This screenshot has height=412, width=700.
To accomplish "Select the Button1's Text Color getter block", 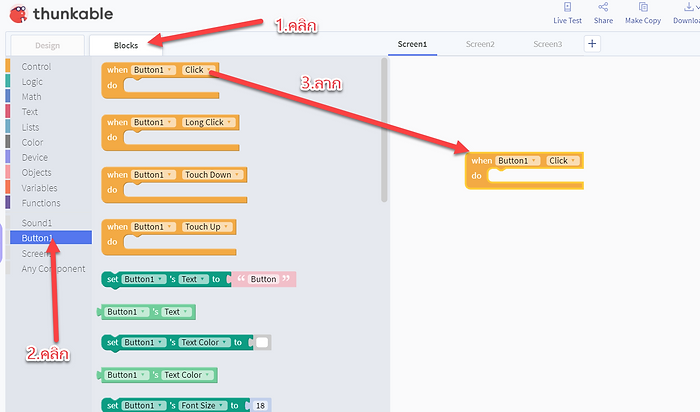I will point(158,375).
